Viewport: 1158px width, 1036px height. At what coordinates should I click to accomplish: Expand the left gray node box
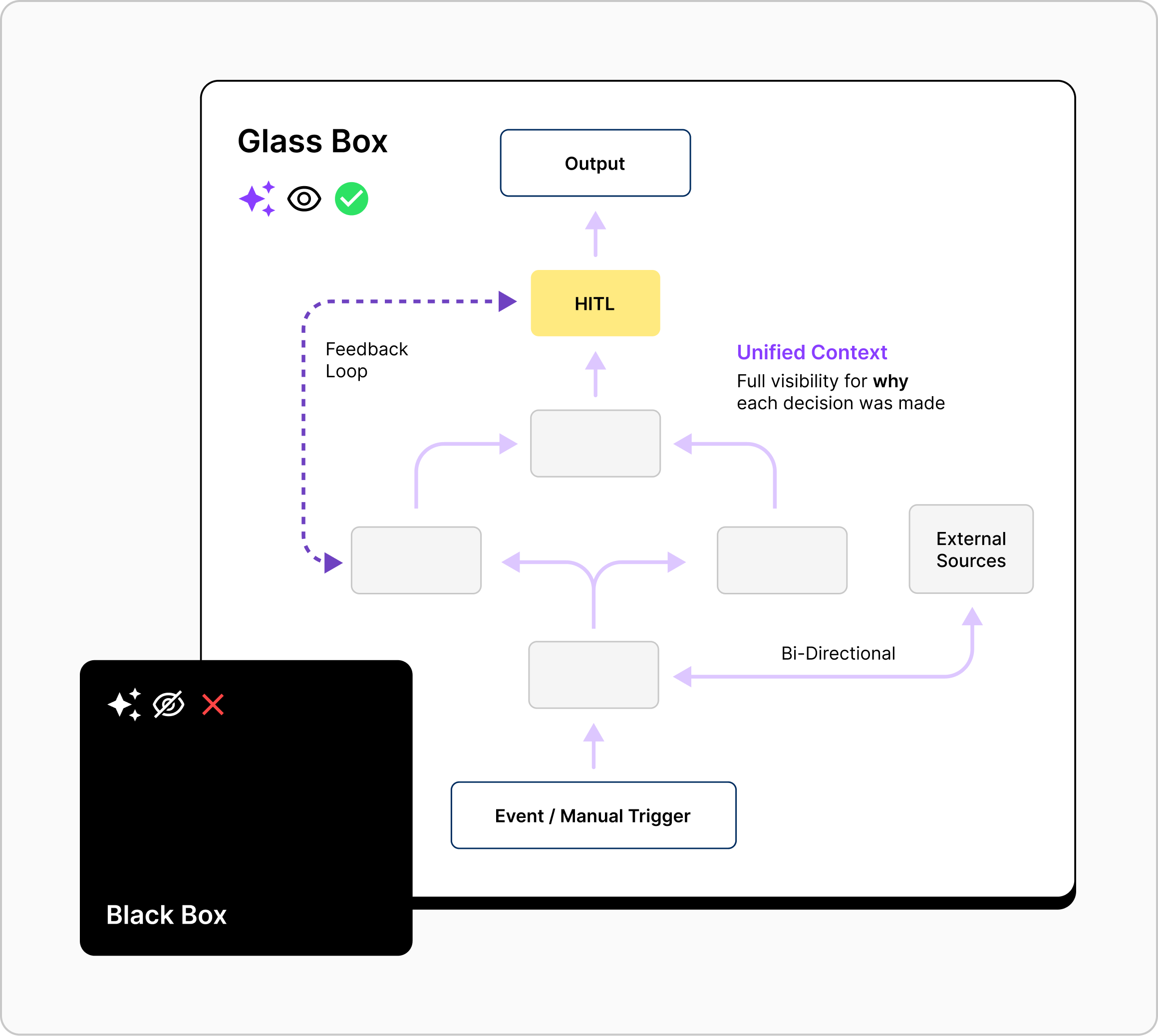tap(416, 561)
